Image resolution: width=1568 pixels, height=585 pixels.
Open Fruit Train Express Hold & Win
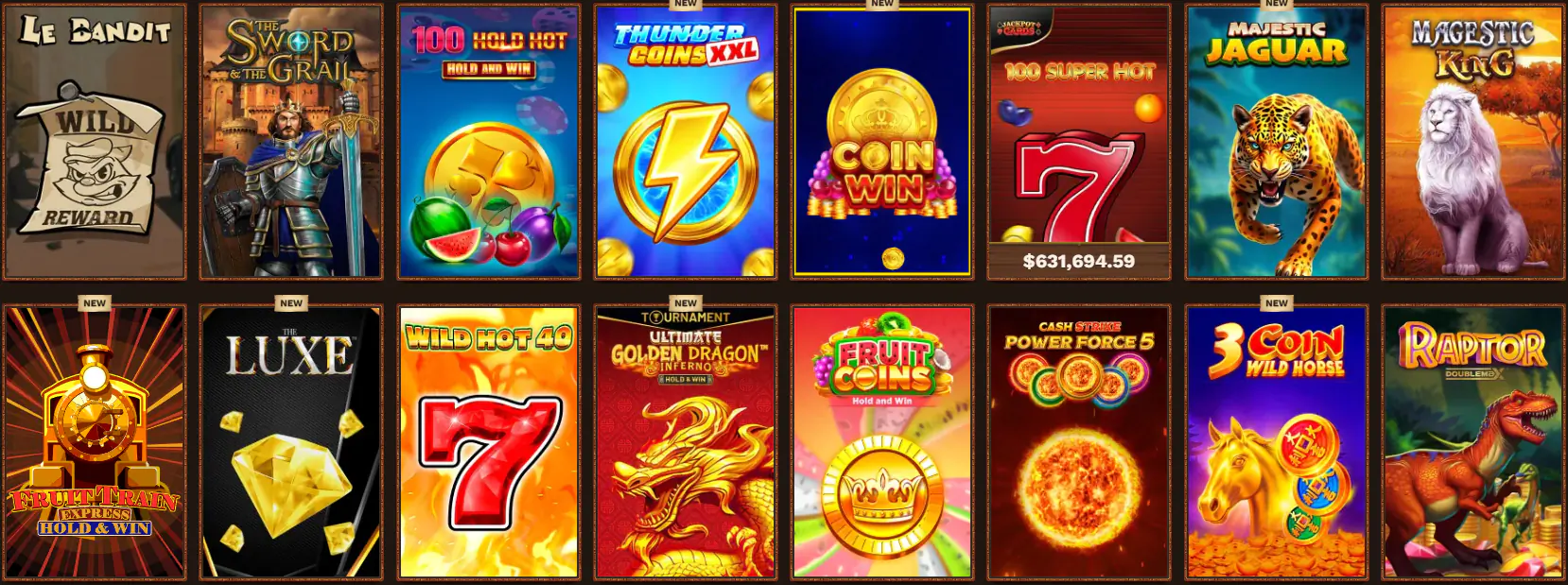95,442
